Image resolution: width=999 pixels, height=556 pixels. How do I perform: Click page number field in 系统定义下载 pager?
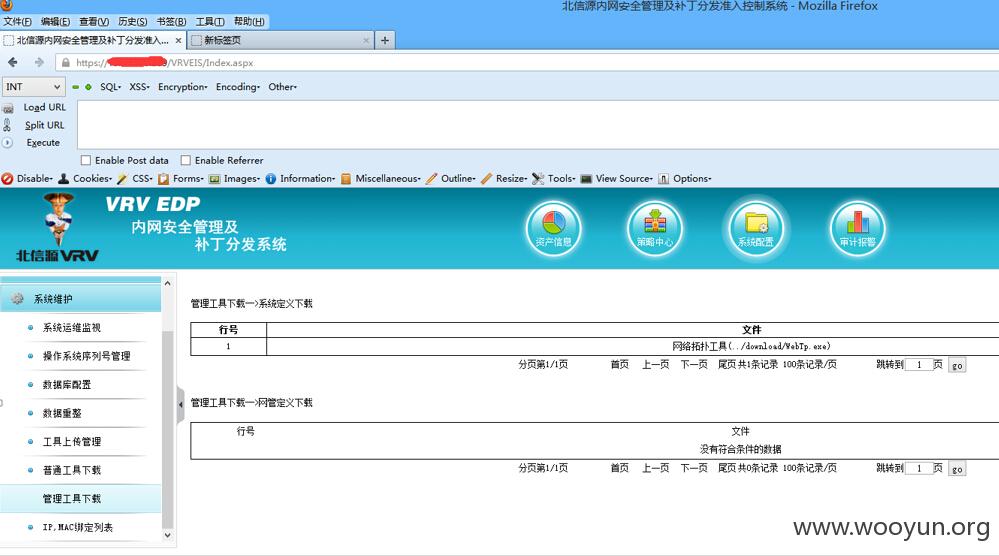(919, 365)
